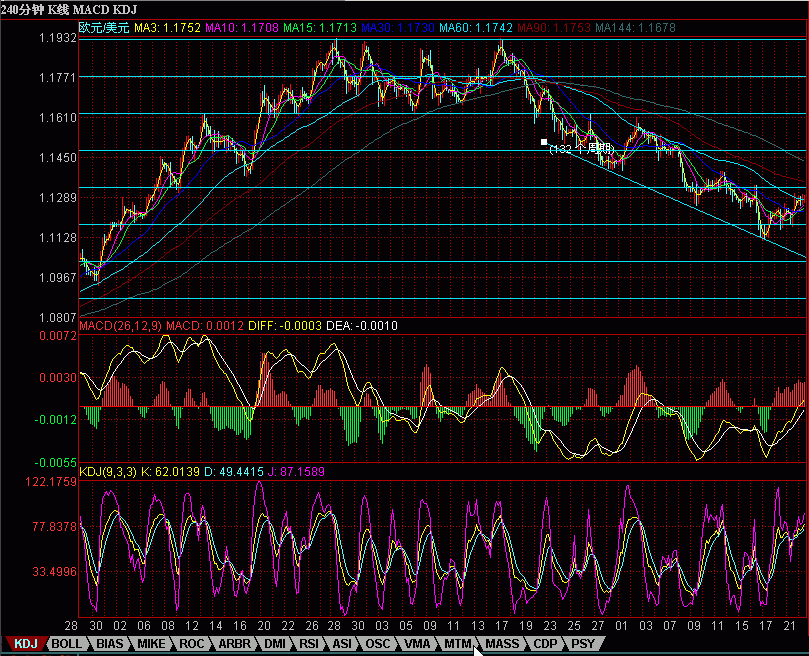Click the 'MA30: 1.1730' moving average label

point(398,28)
